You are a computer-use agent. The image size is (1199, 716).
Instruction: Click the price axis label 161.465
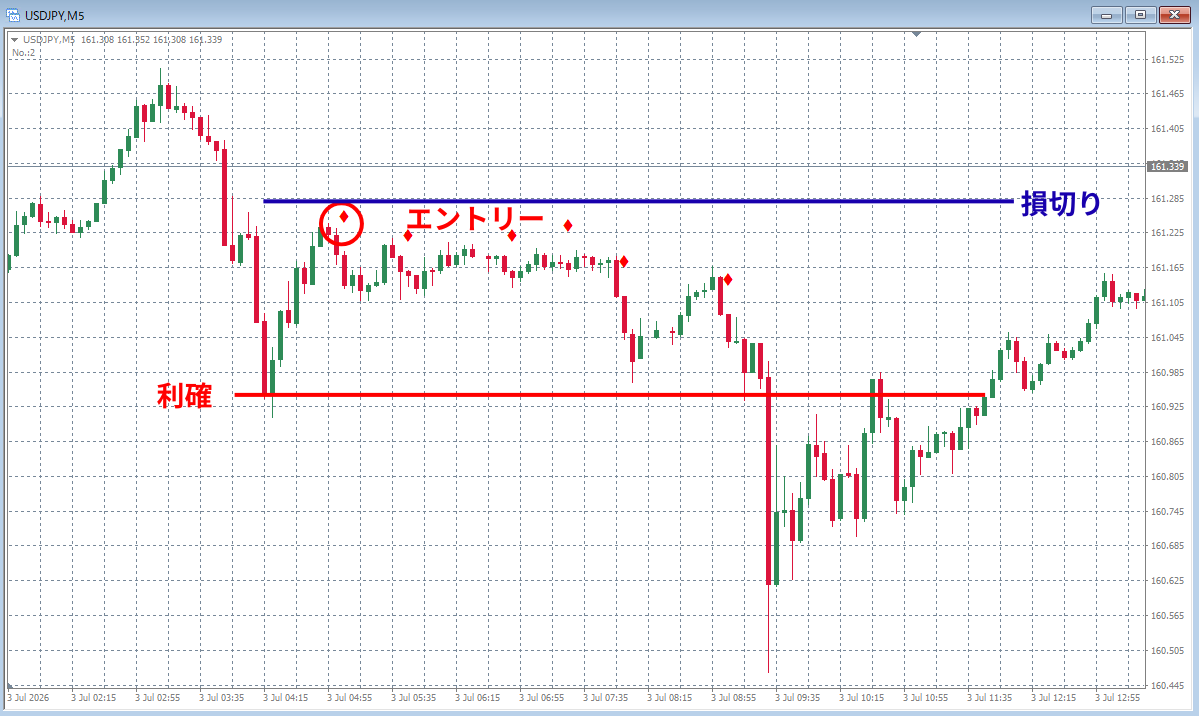coord(1167,93)
